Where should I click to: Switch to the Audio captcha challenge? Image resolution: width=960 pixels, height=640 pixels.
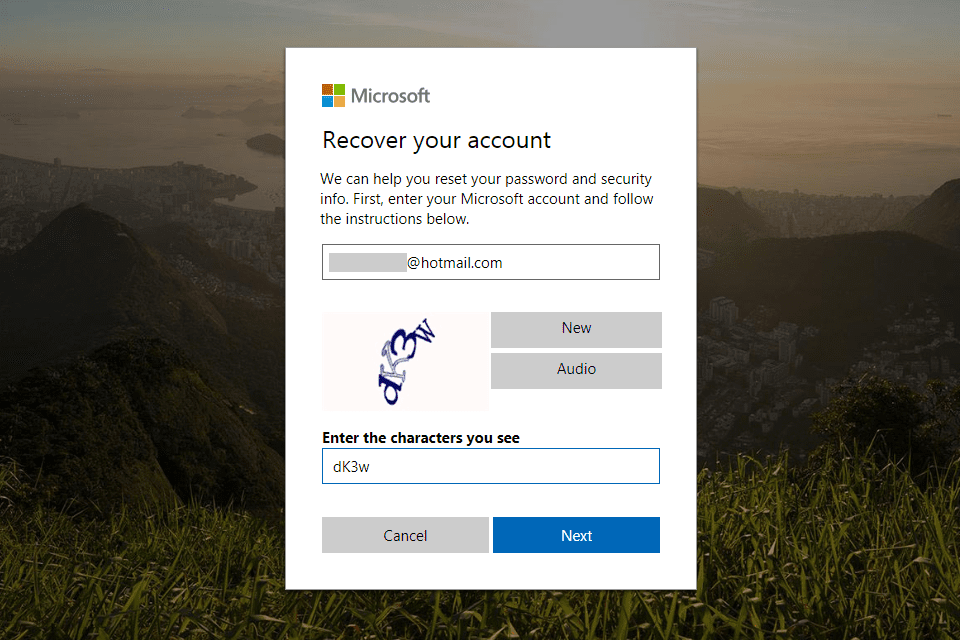click(576, 371)
